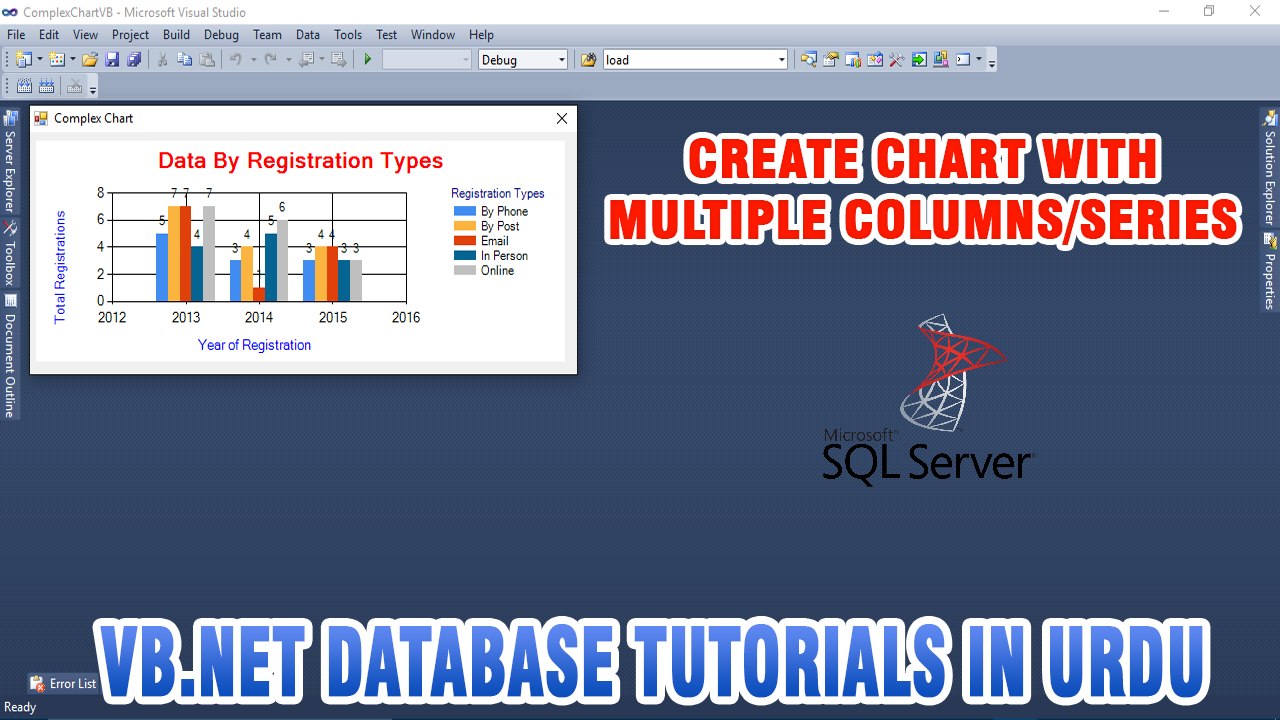Open the Solution Explorer toolbar icon
Screen dimensions: 1280x720
(x=809, y=60)
